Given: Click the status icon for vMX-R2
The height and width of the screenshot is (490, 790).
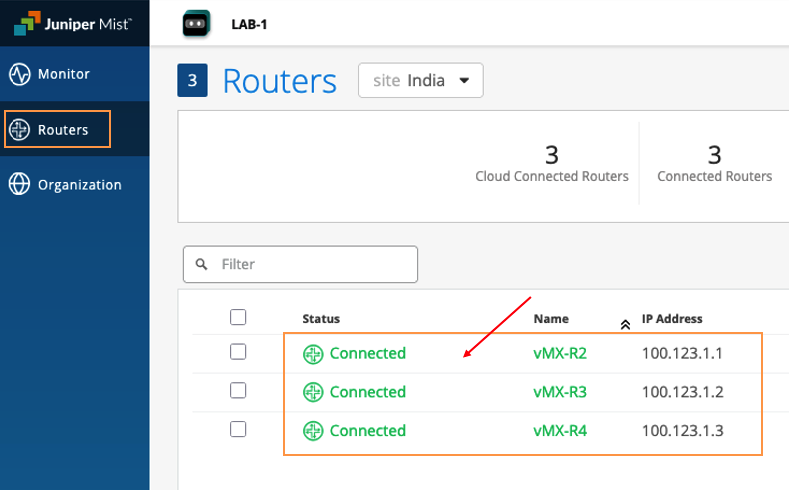Looking at the screenshot, I should pos(313,353).
